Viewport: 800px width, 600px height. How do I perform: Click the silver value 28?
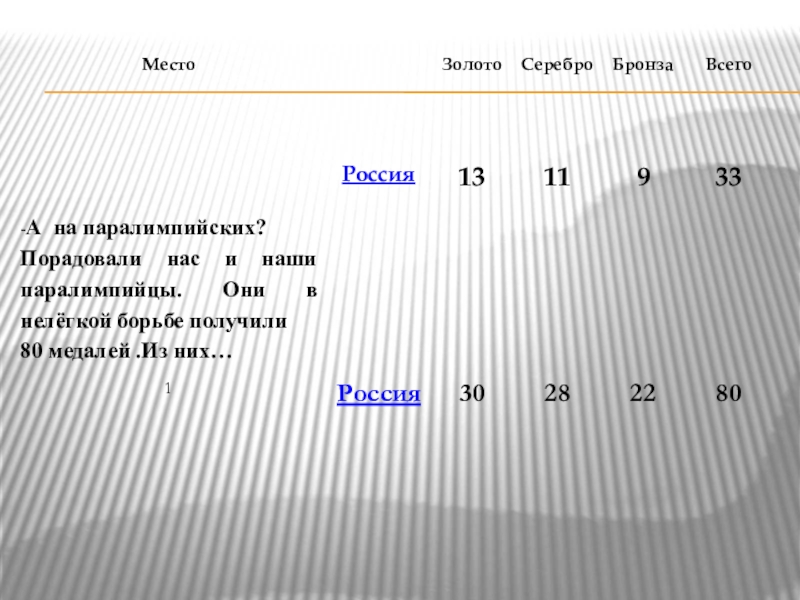(557, 393)
